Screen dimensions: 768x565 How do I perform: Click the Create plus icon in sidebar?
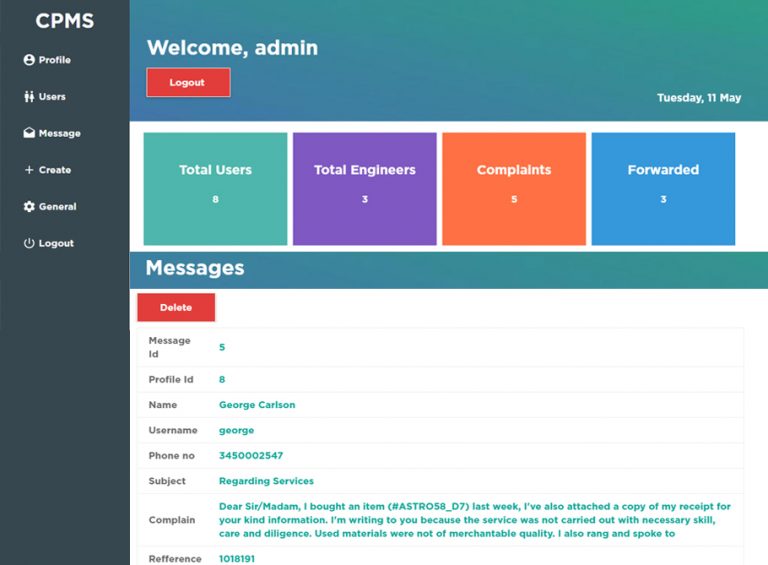point(29,170)
